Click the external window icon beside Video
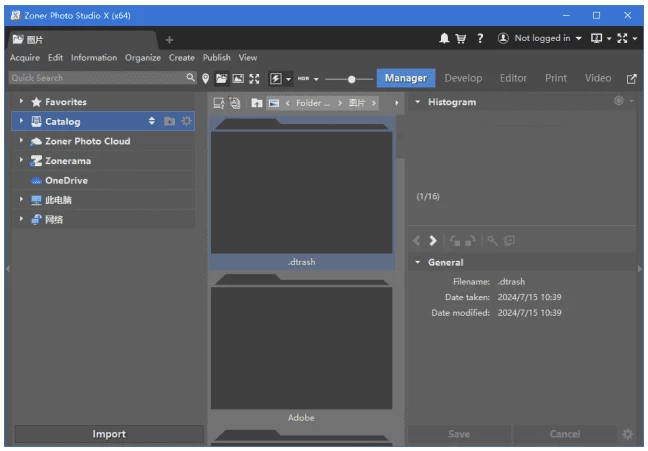The width and height of the screenshot is (648, 451). pos(631,78)
